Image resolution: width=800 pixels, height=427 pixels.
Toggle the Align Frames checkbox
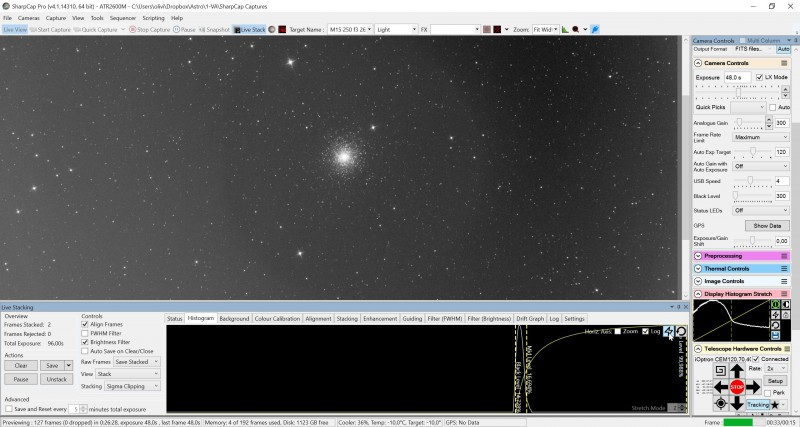click(85, 324)
